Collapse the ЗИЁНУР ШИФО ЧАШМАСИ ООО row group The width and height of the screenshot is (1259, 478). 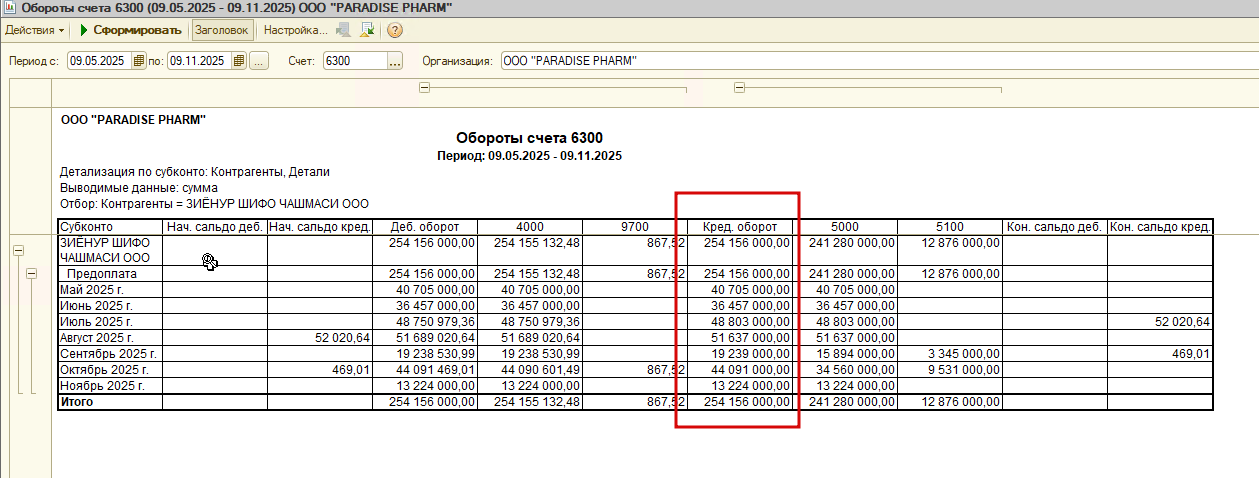pyautogui.click(x=16, y=249)
